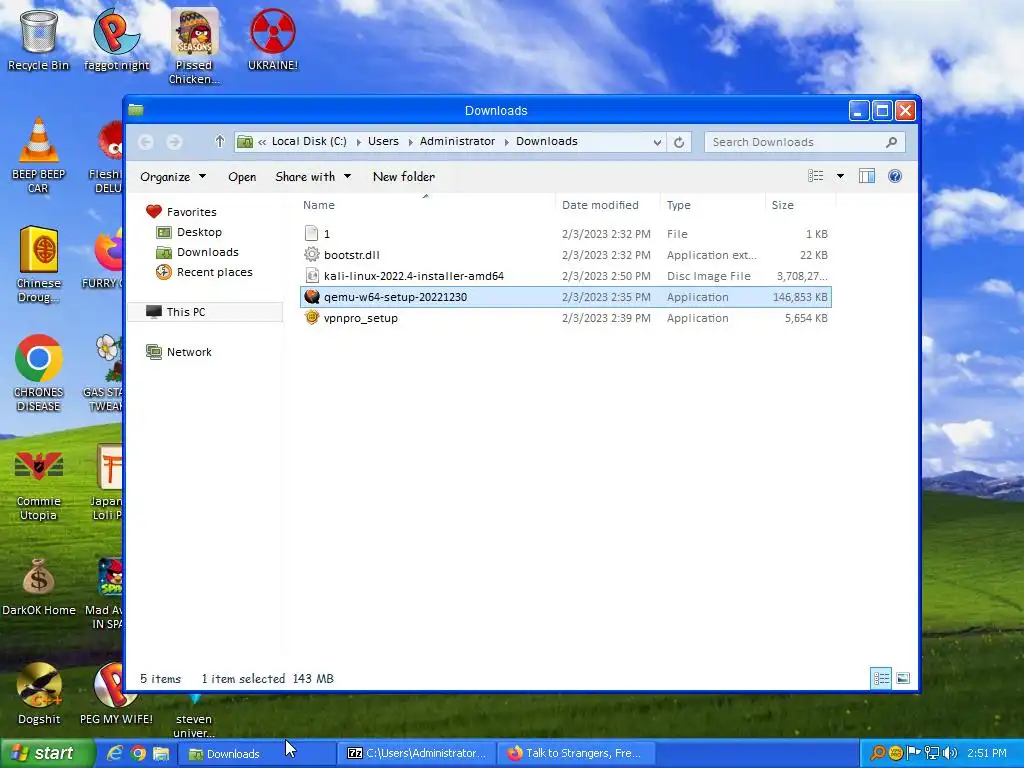This screenshot has height=768, width=1024.
Task: Toggle the preview pane icon
Action: tap(867, 176)
